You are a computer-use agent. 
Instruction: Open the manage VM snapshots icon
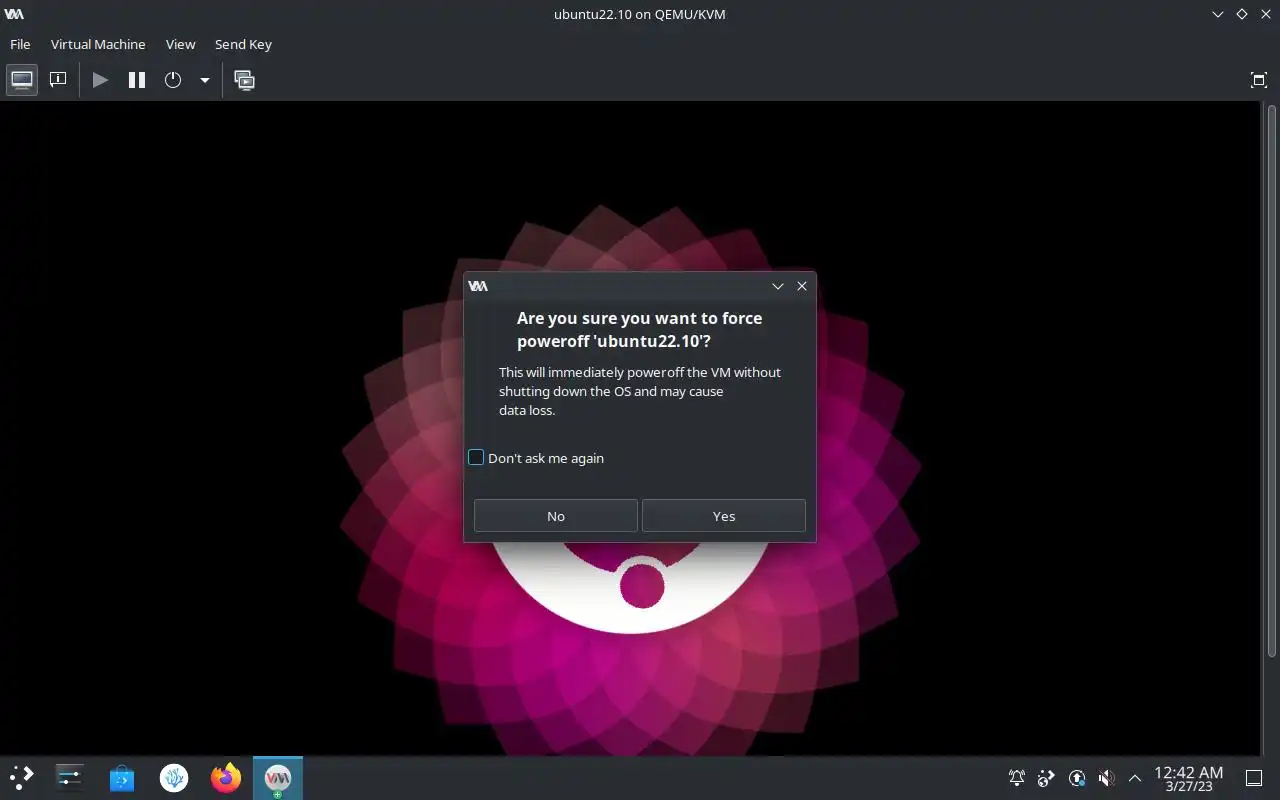click(244, 80)
